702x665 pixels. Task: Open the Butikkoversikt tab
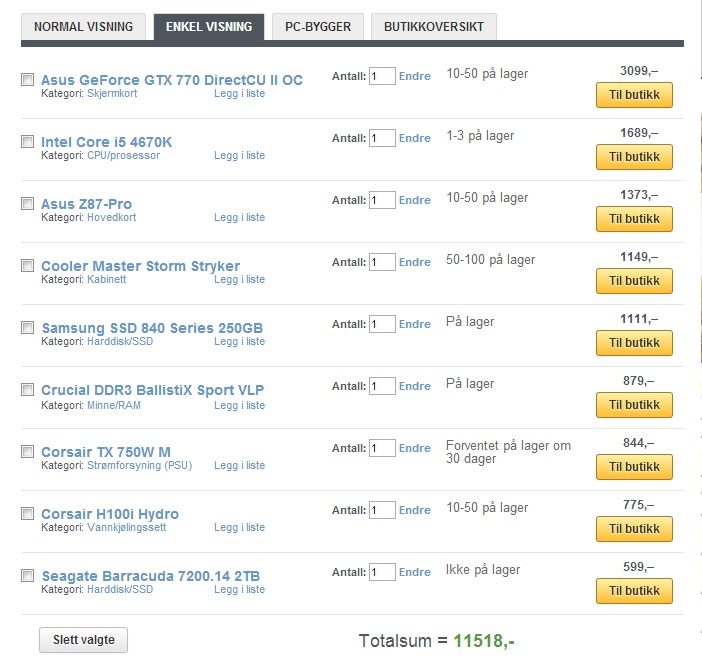tap(434, 27)
